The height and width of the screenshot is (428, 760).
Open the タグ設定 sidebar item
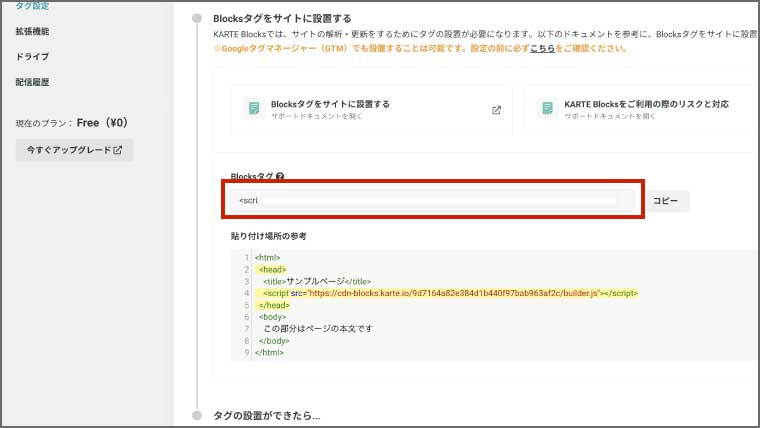point(32,6)
